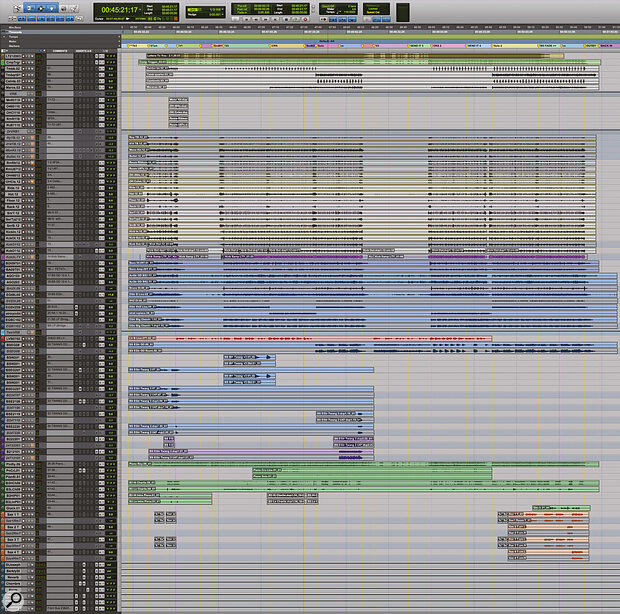Screen dimensions: 620x614
Task: Solo the Ride.12 track
Action: [x=27, y=188]
